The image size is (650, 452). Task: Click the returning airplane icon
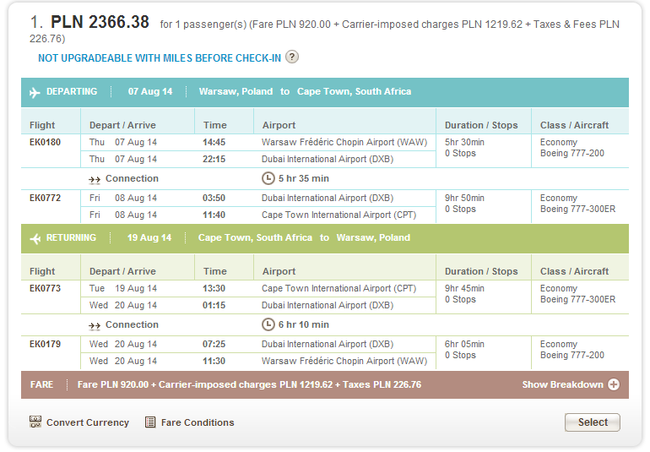(35, 238)
